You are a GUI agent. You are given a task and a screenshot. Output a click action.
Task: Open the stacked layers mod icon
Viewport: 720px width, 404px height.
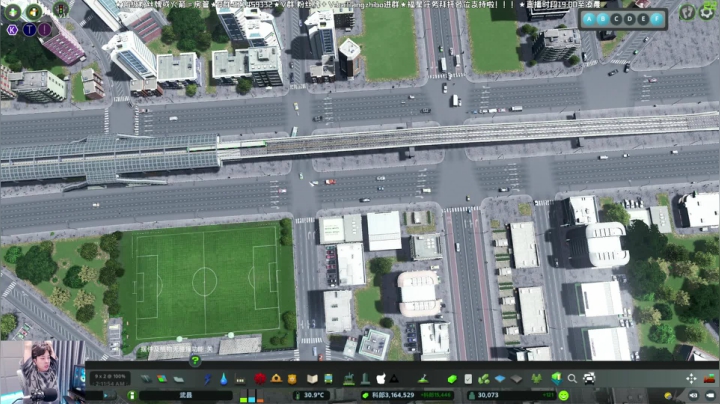point(557,379)
